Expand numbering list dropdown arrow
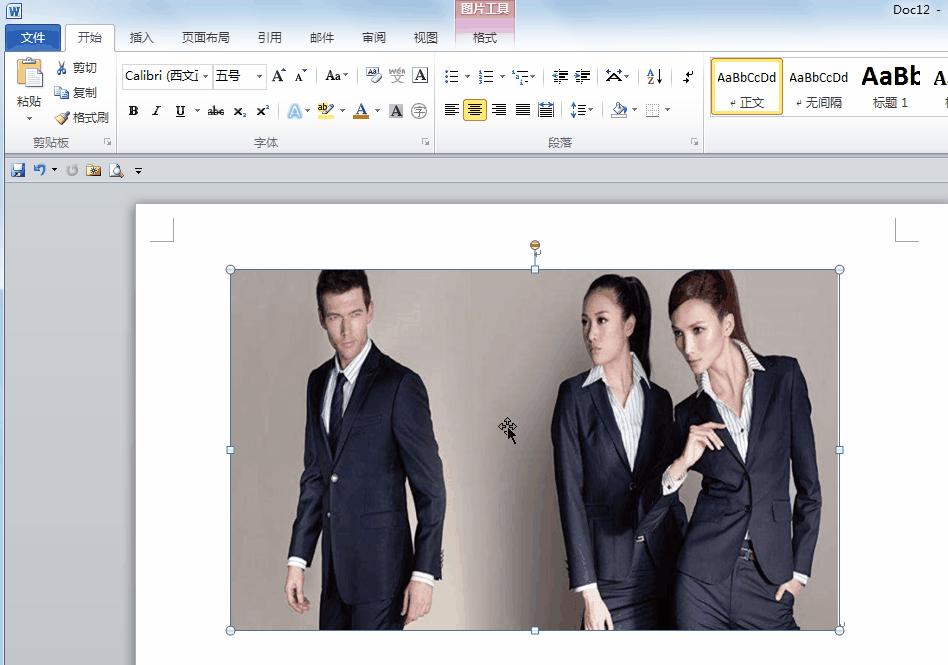Screen dimensions: 948x665 point(502,76)
